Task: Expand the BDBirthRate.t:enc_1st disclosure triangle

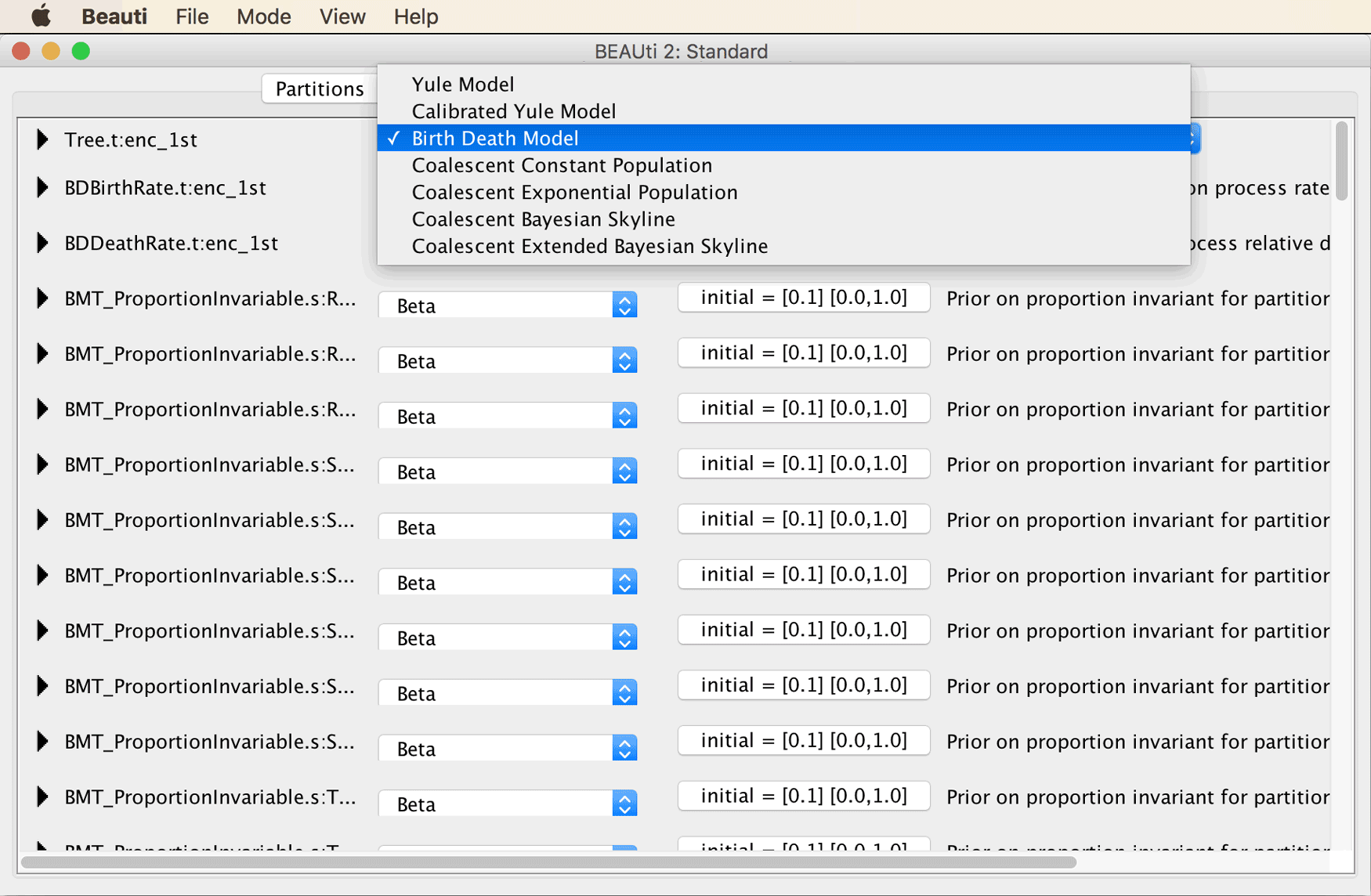Action: [x=42, y=188]
